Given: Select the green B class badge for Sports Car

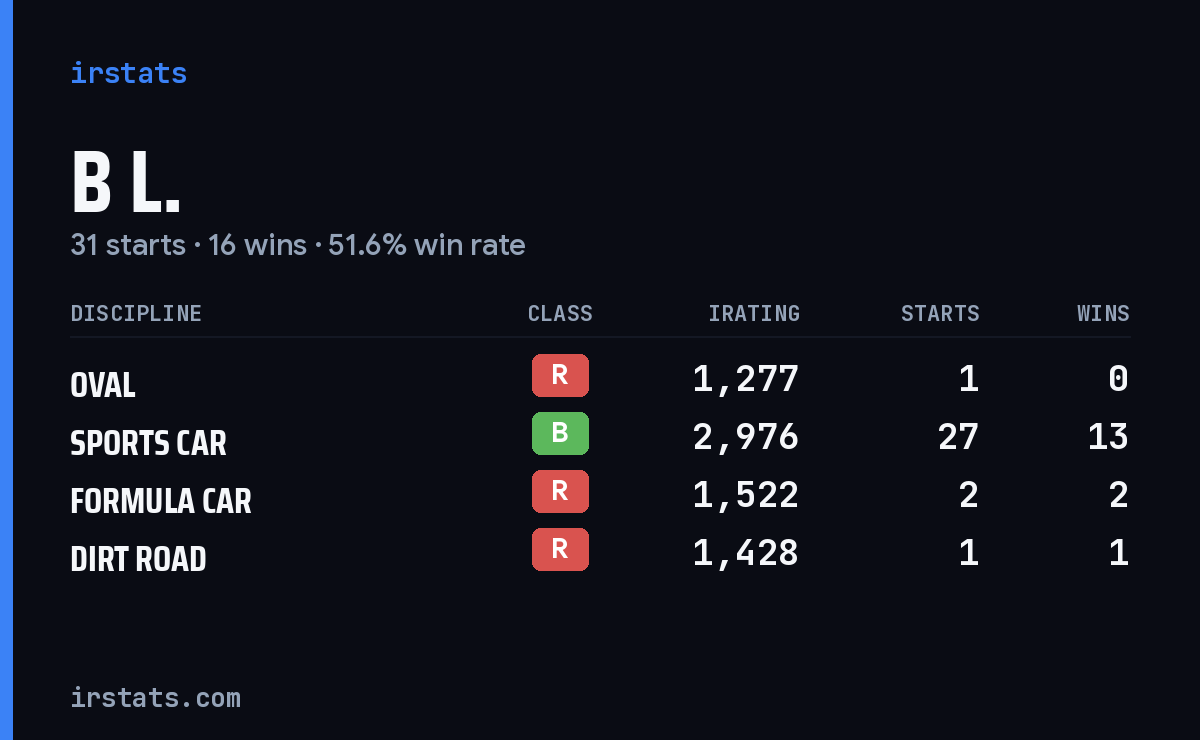Looking at the screenshot, I should tap(560, 433).
